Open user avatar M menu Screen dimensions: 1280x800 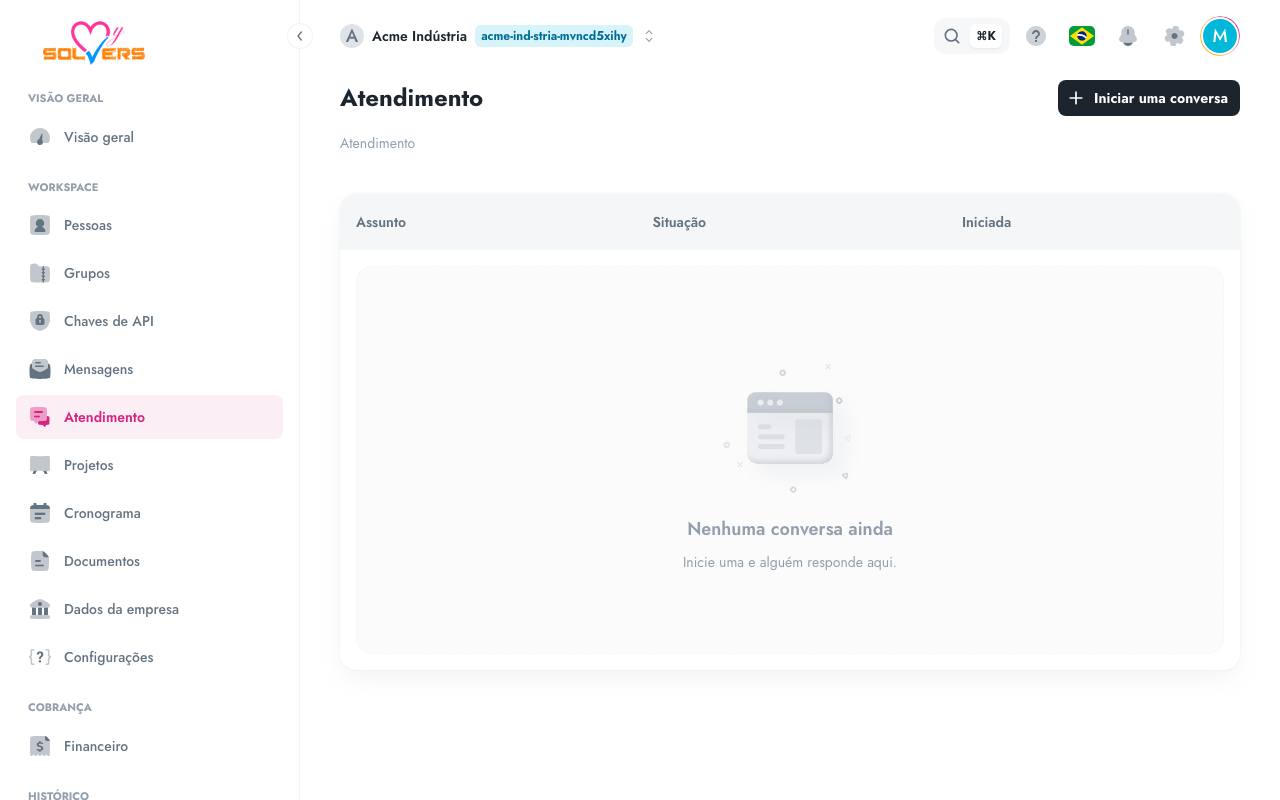tap(1220, 36)
